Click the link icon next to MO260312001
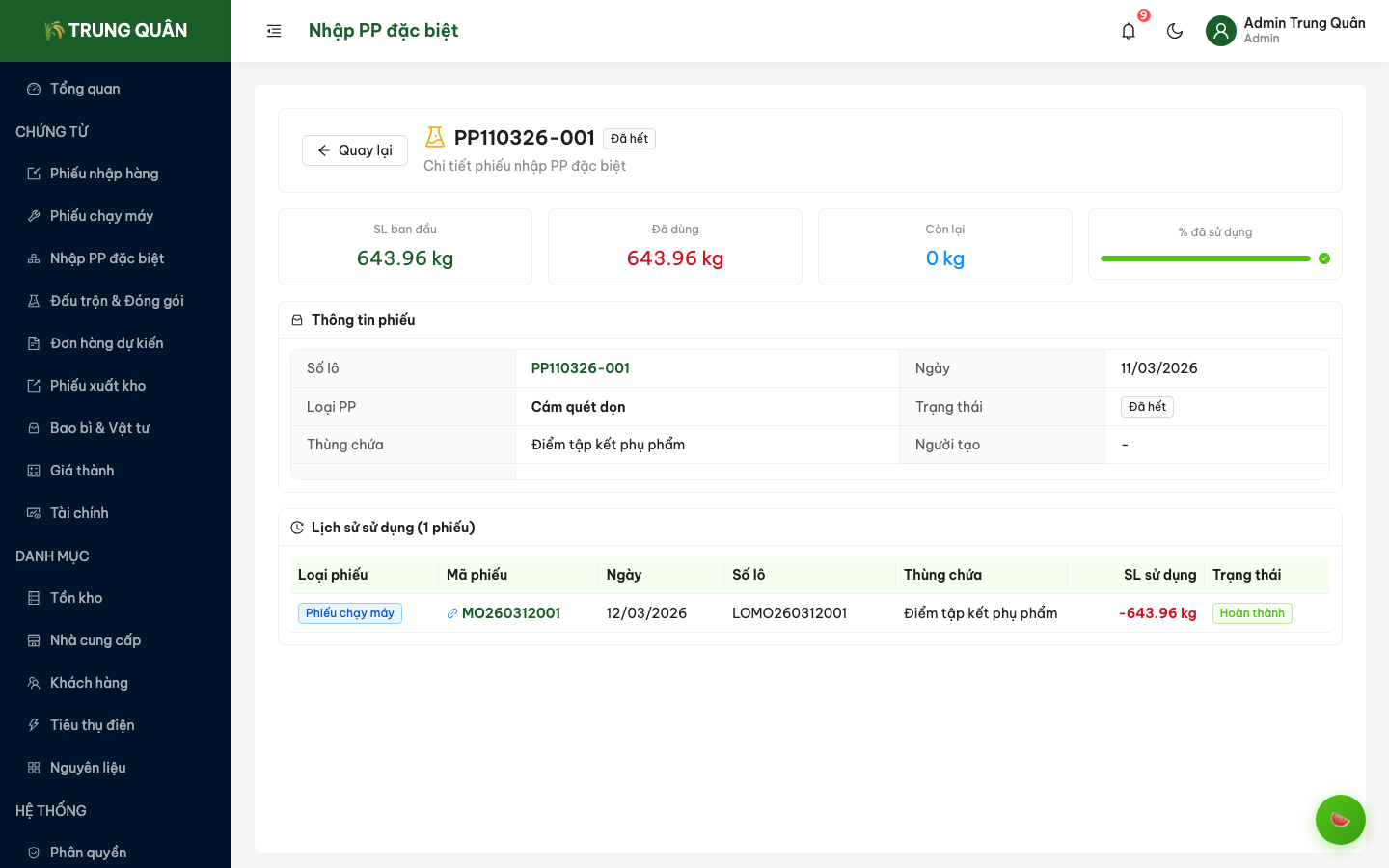The image size is (1389, 868). pos(452,613)
